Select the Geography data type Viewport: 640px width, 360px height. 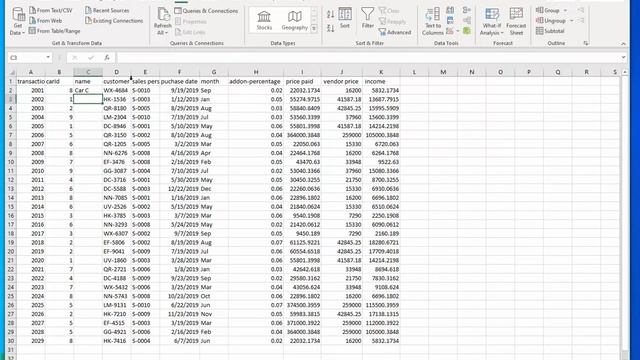294,20
